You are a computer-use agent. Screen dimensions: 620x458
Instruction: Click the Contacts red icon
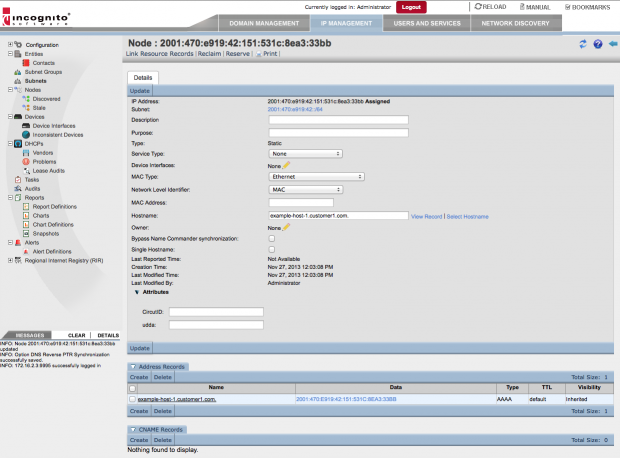(x=26, y=63)
